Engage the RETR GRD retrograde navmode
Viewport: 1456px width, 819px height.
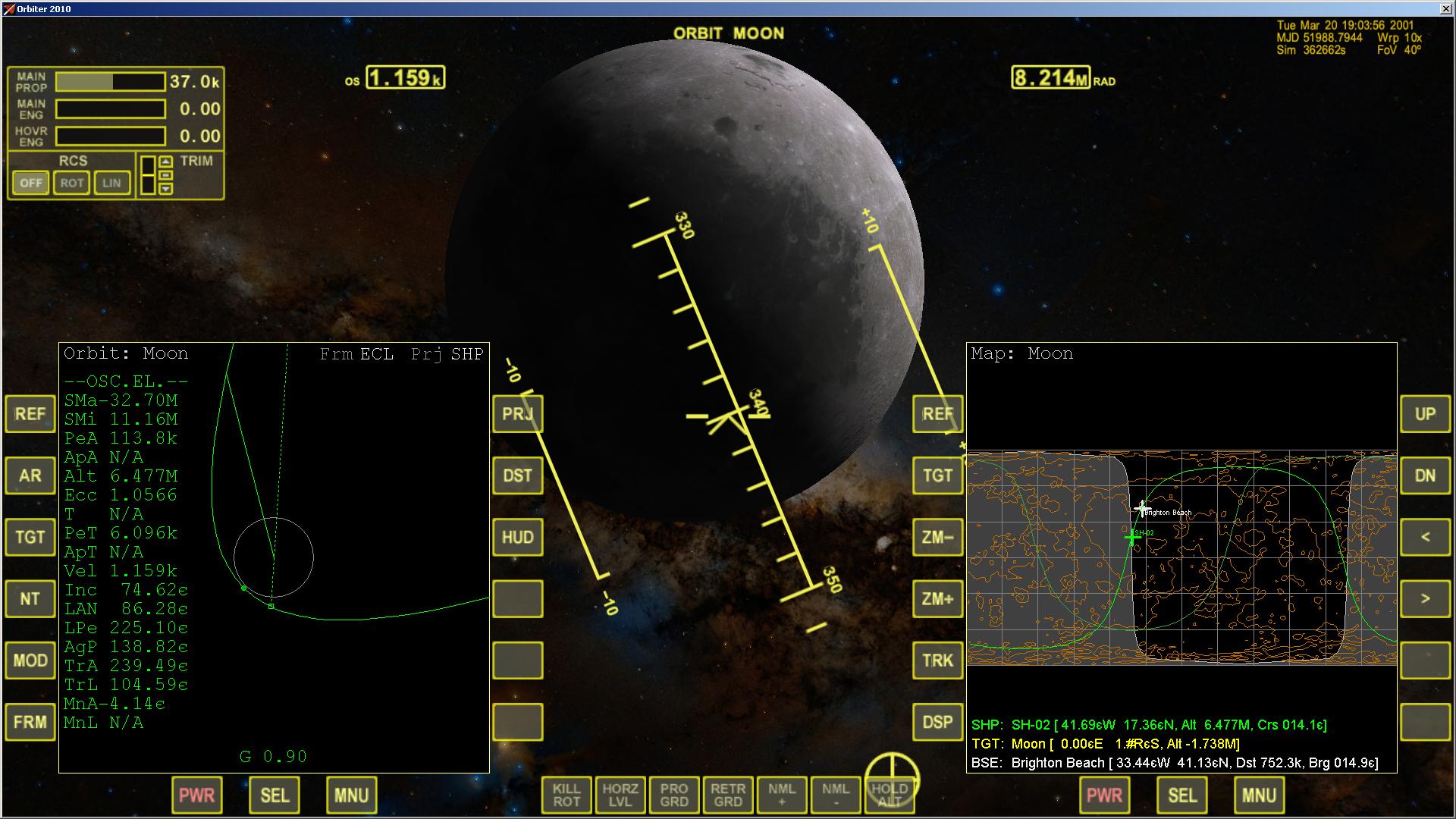click(x=728, y=795)
